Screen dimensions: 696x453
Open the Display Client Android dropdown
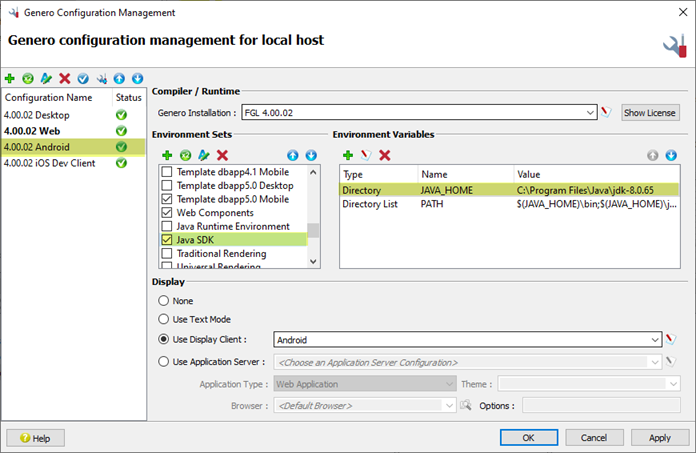655,340
